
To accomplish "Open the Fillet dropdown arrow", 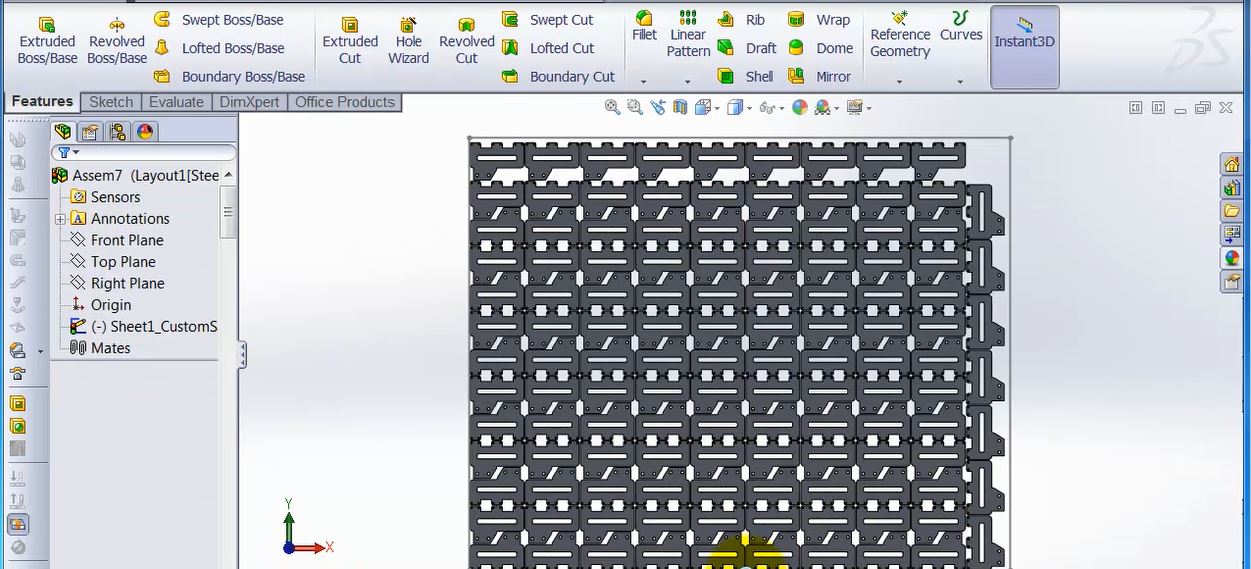I will (x=644, y=82).
